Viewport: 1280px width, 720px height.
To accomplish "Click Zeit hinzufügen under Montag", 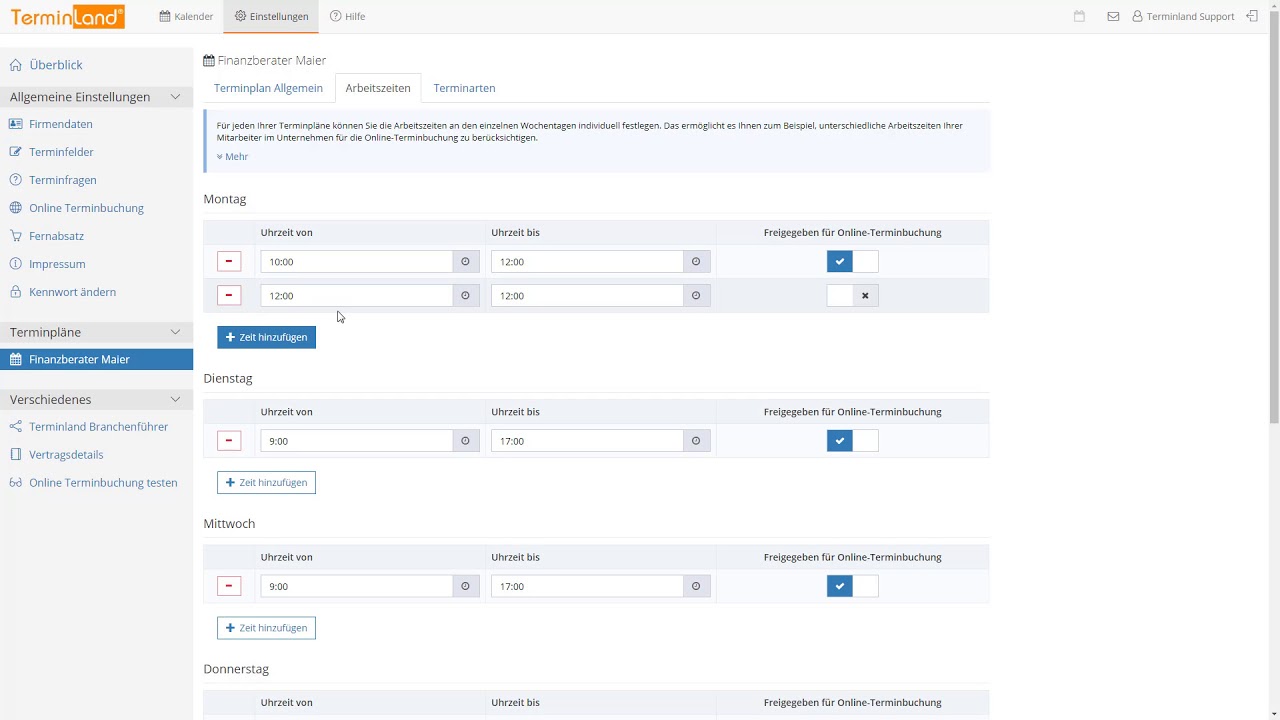I will (266, 337).
